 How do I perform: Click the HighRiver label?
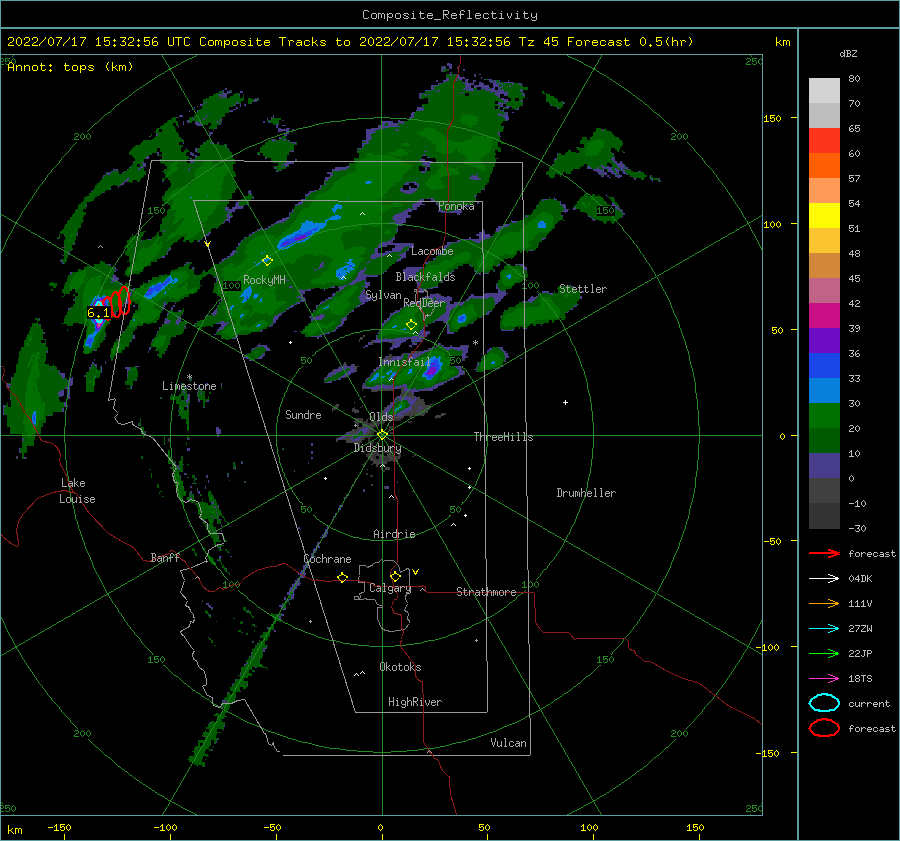pos(415,702)
